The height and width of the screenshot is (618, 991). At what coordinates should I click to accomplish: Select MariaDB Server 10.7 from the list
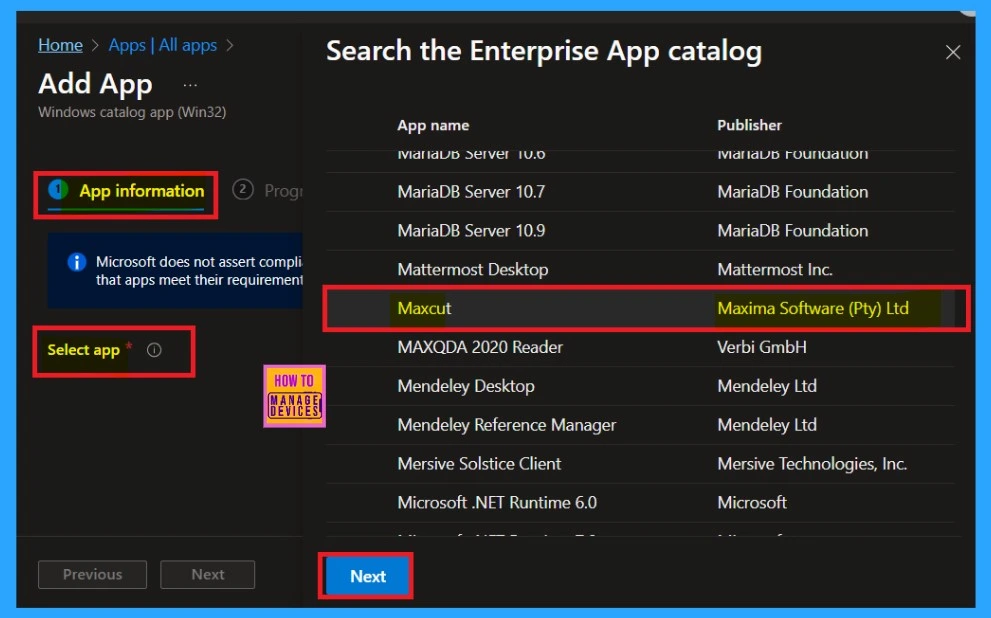tap(640, 192)
